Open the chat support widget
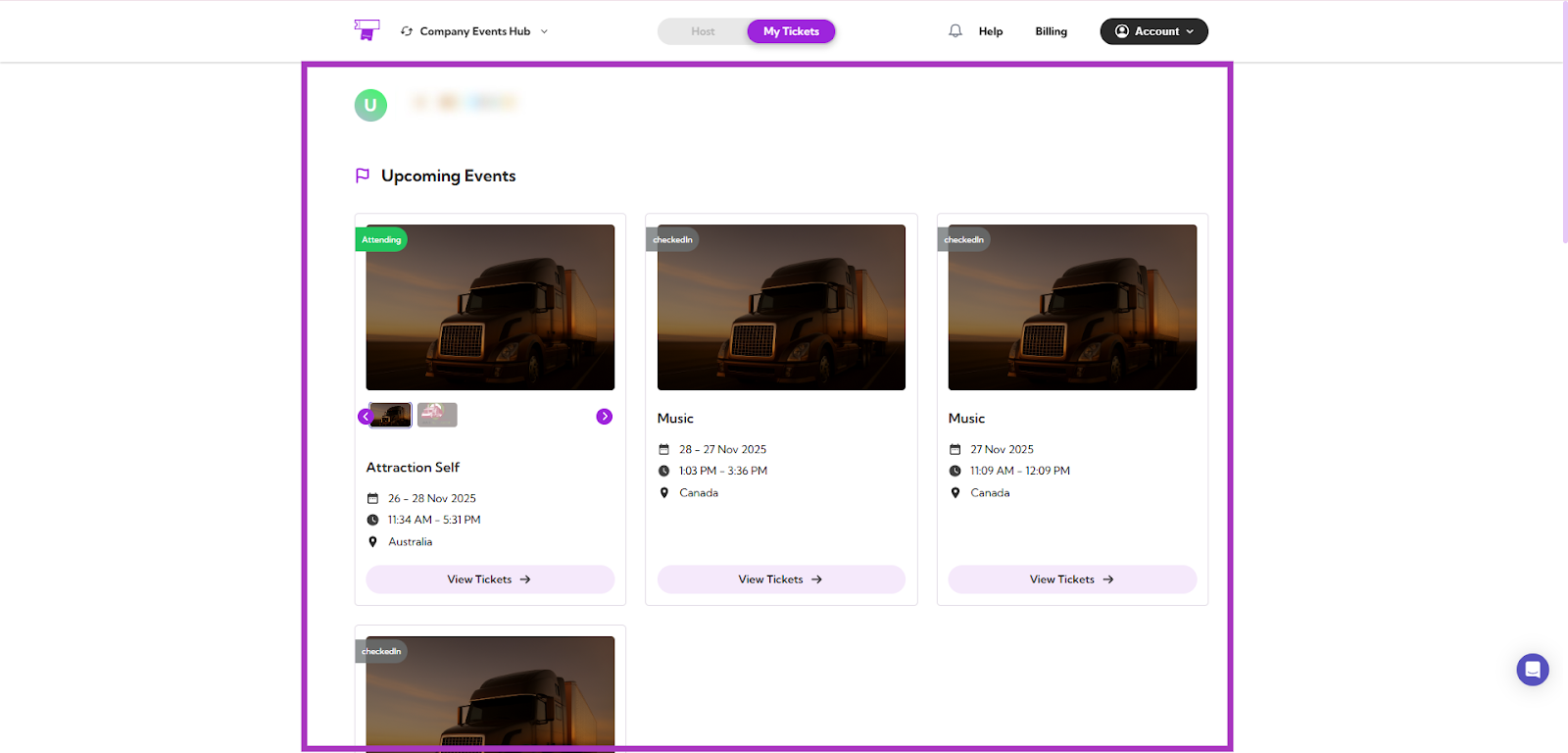This screenshot has height=753, width=1568. click(x=1533, y=670)
